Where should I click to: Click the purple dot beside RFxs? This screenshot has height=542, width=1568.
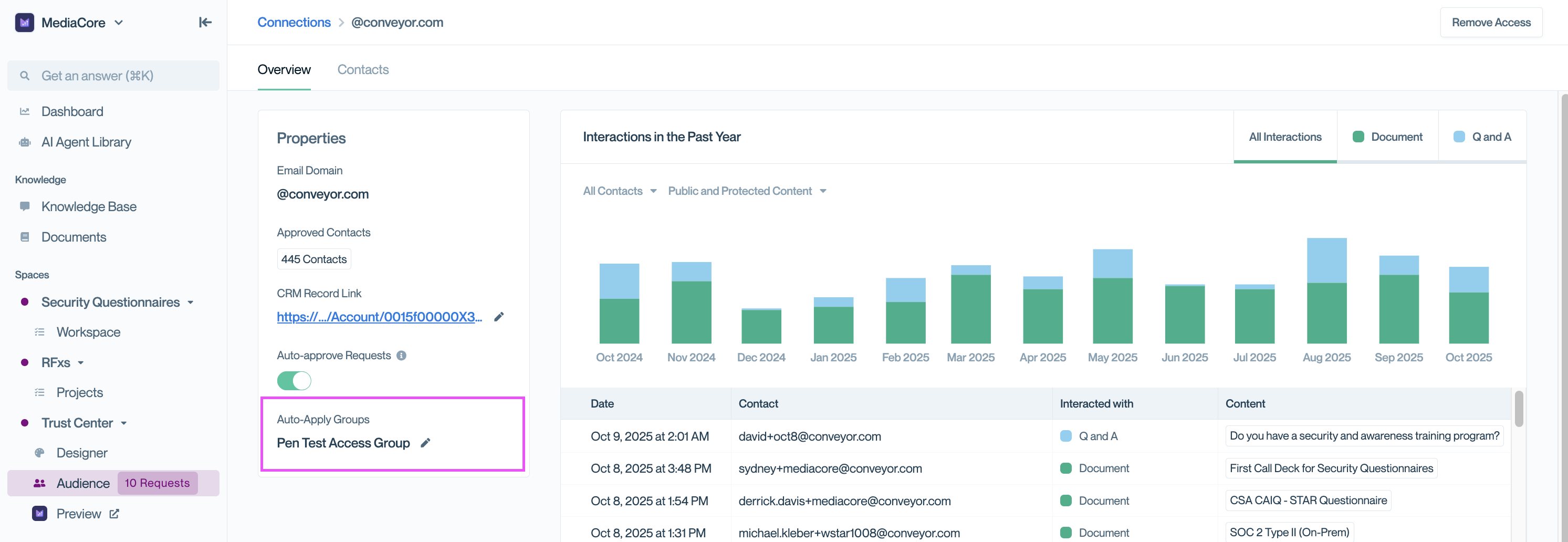click(x=25, y=362)
